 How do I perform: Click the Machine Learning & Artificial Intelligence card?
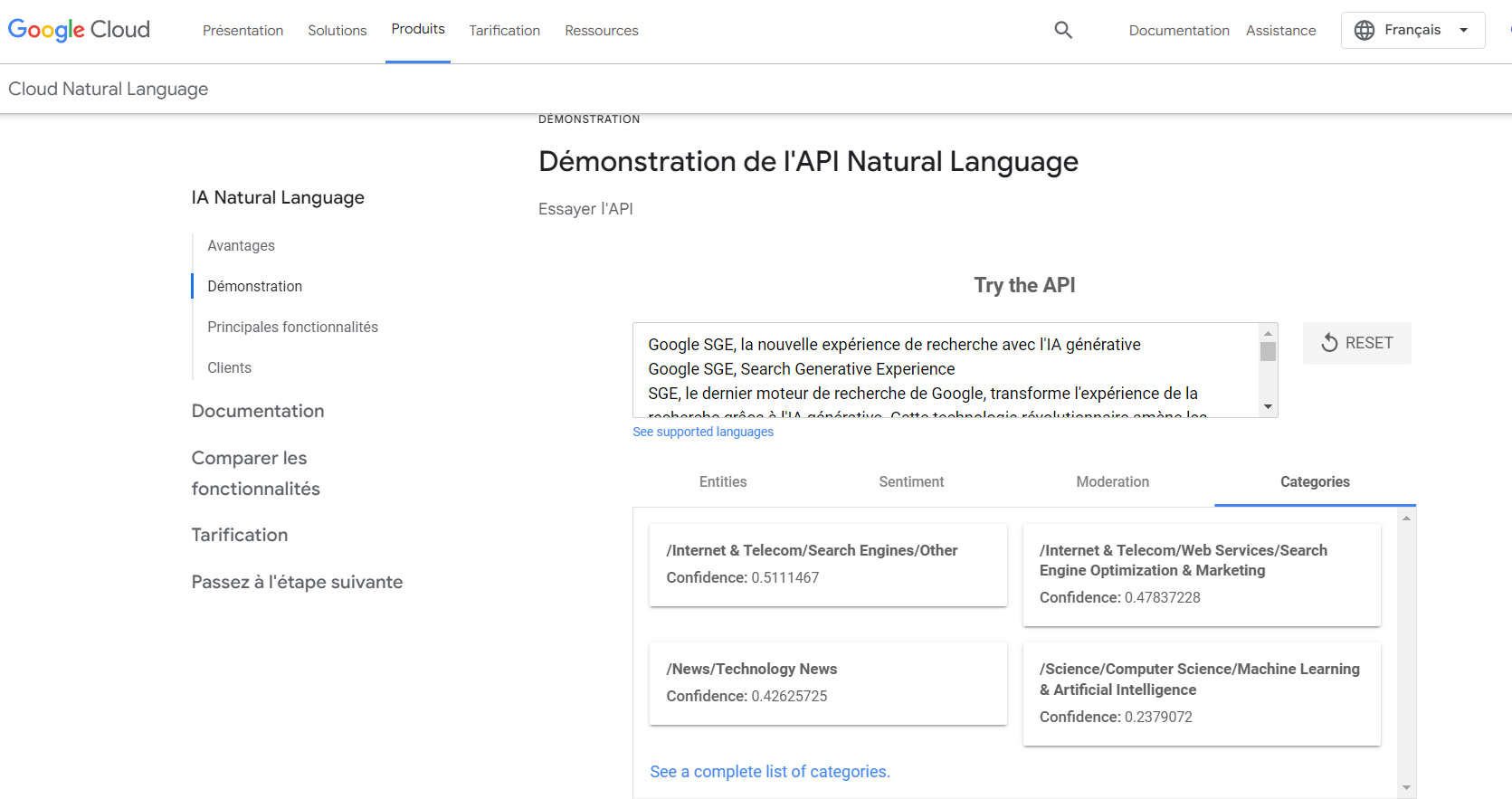pos(1202,694)
